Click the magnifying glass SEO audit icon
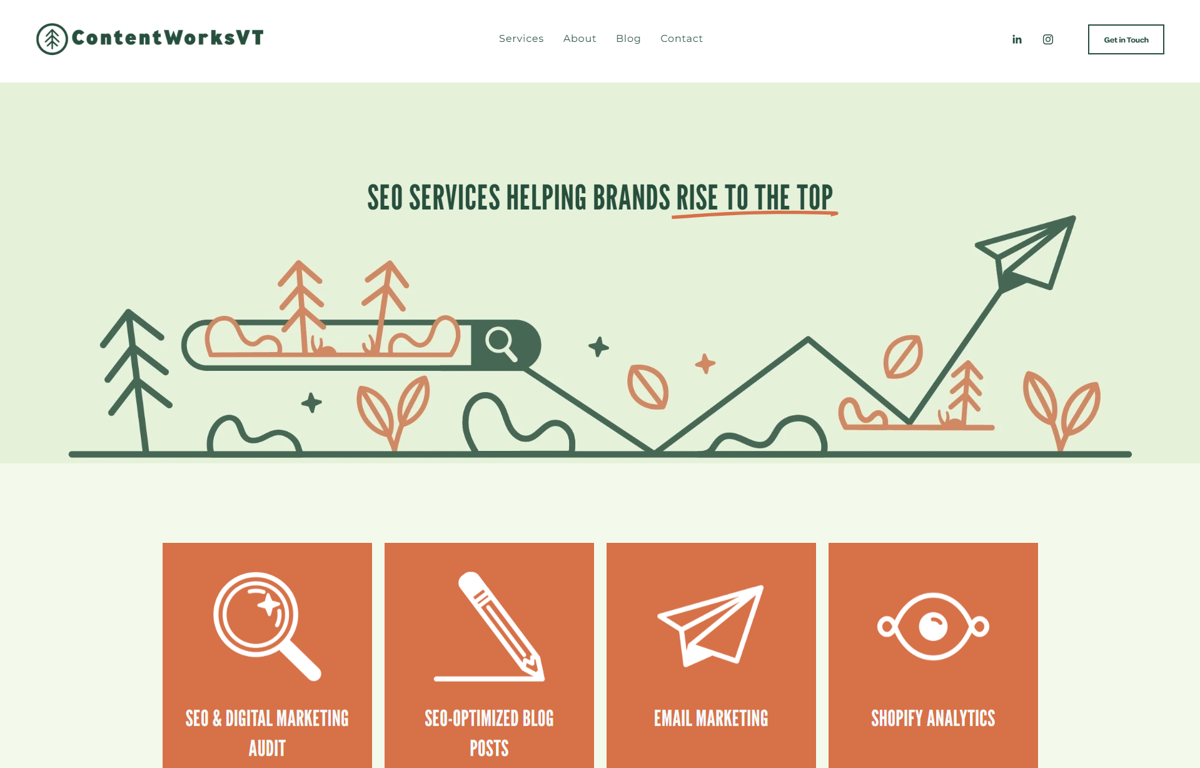 (267, 626)
